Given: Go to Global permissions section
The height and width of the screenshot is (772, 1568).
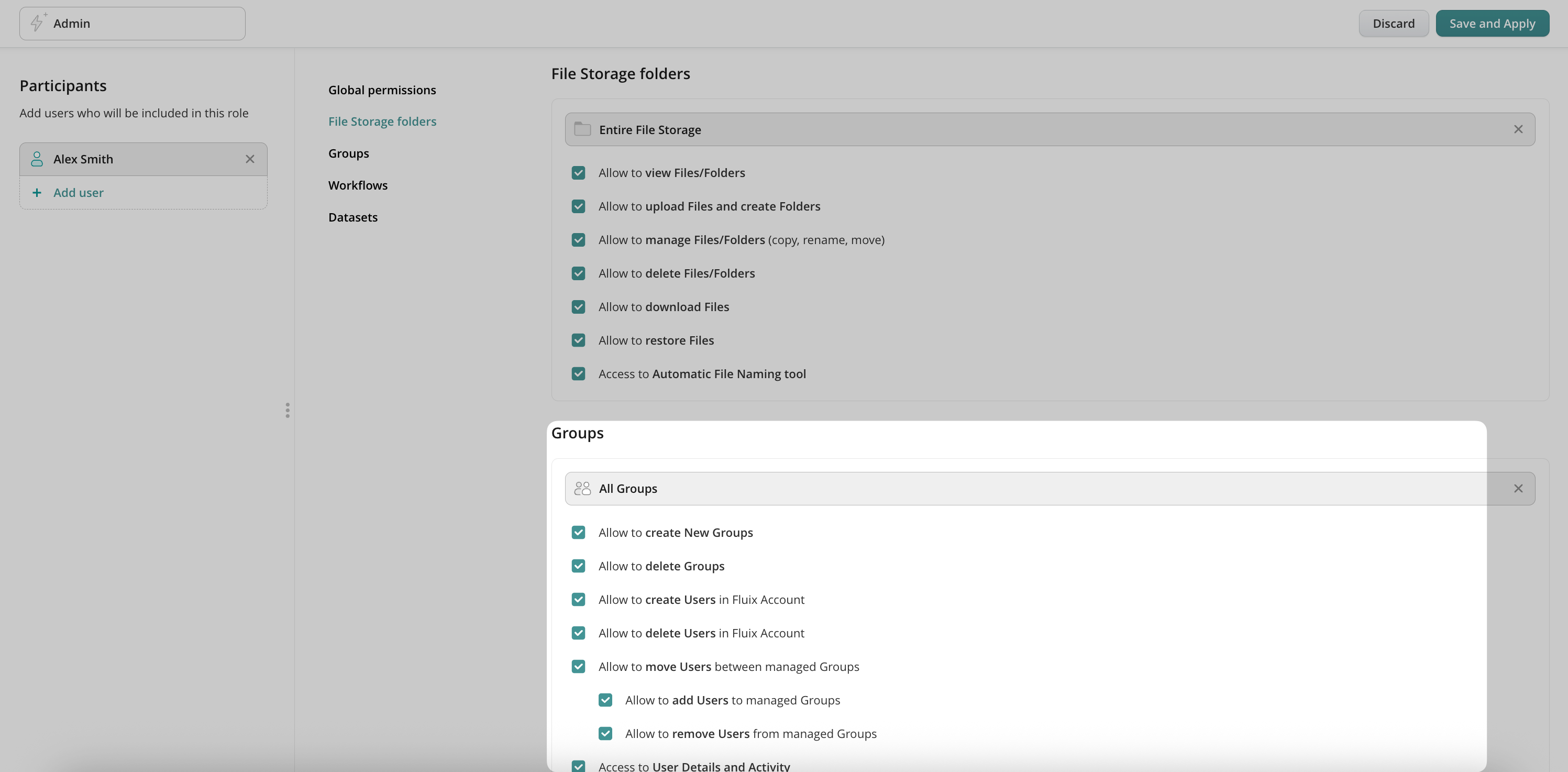Looking at the screenshot, I should (x=382, y=90).
